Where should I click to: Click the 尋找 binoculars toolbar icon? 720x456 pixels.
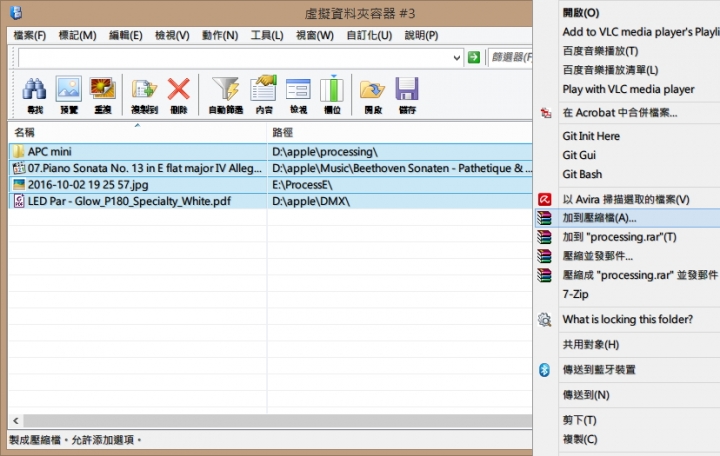point(34,89)
